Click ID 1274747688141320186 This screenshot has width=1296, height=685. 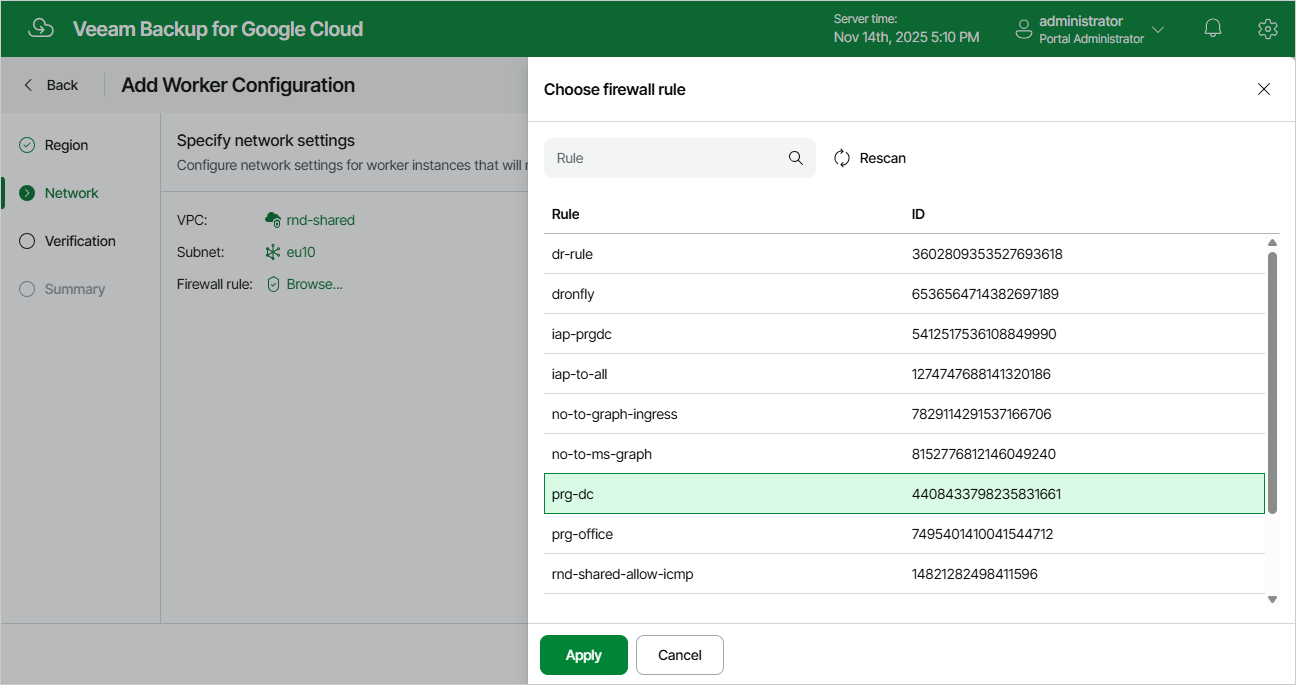coord(981,374)
